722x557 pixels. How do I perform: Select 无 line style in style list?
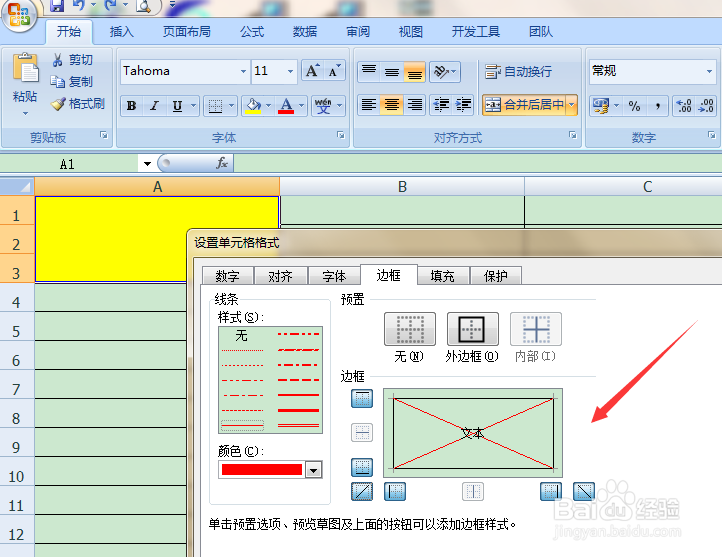(242, 335)
